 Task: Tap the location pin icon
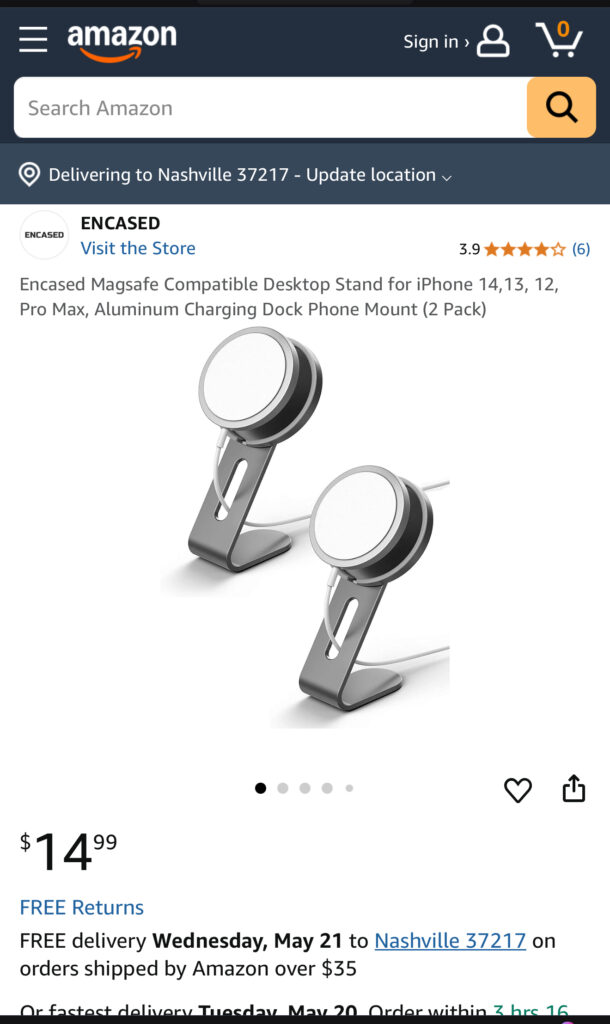click(29, 174)
